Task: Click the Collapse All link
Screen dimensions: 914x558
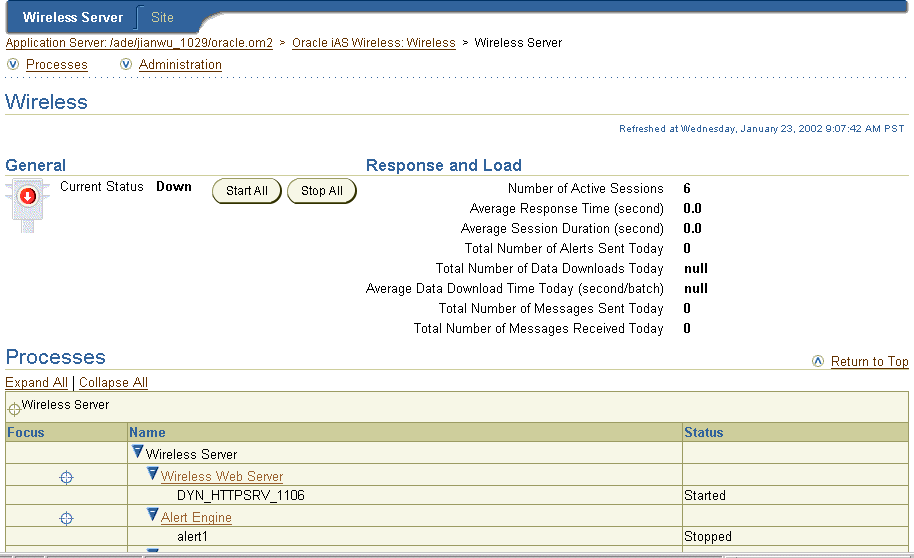Action: pos(113,382)
